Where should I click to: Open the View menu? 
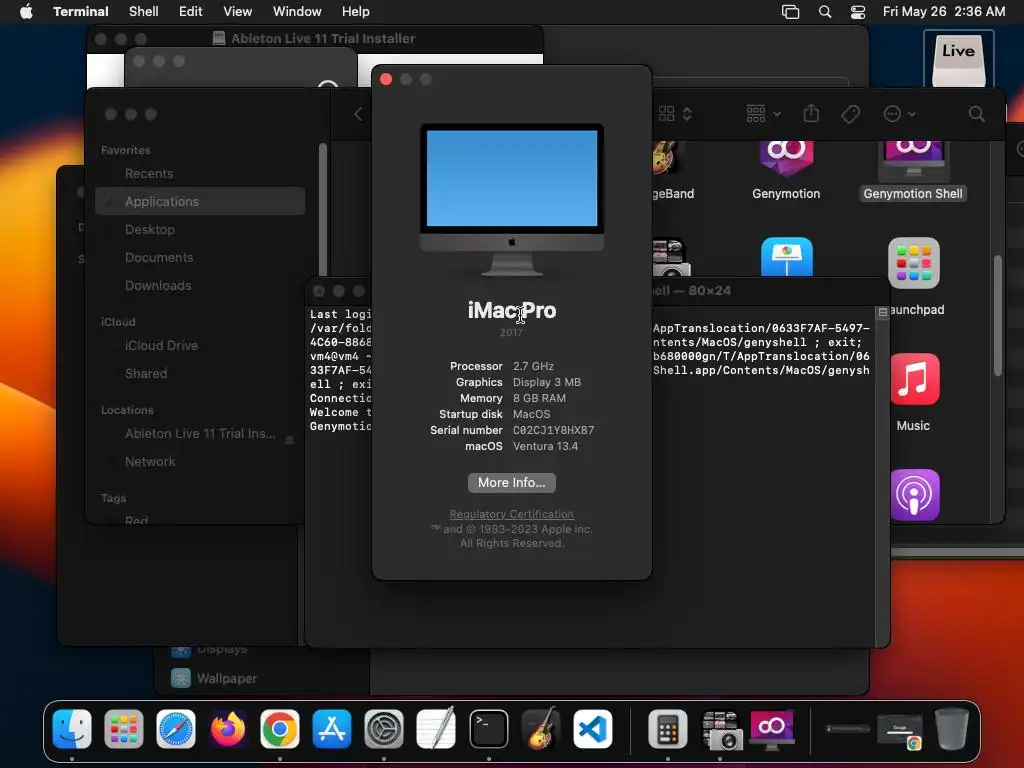[238, 12]
